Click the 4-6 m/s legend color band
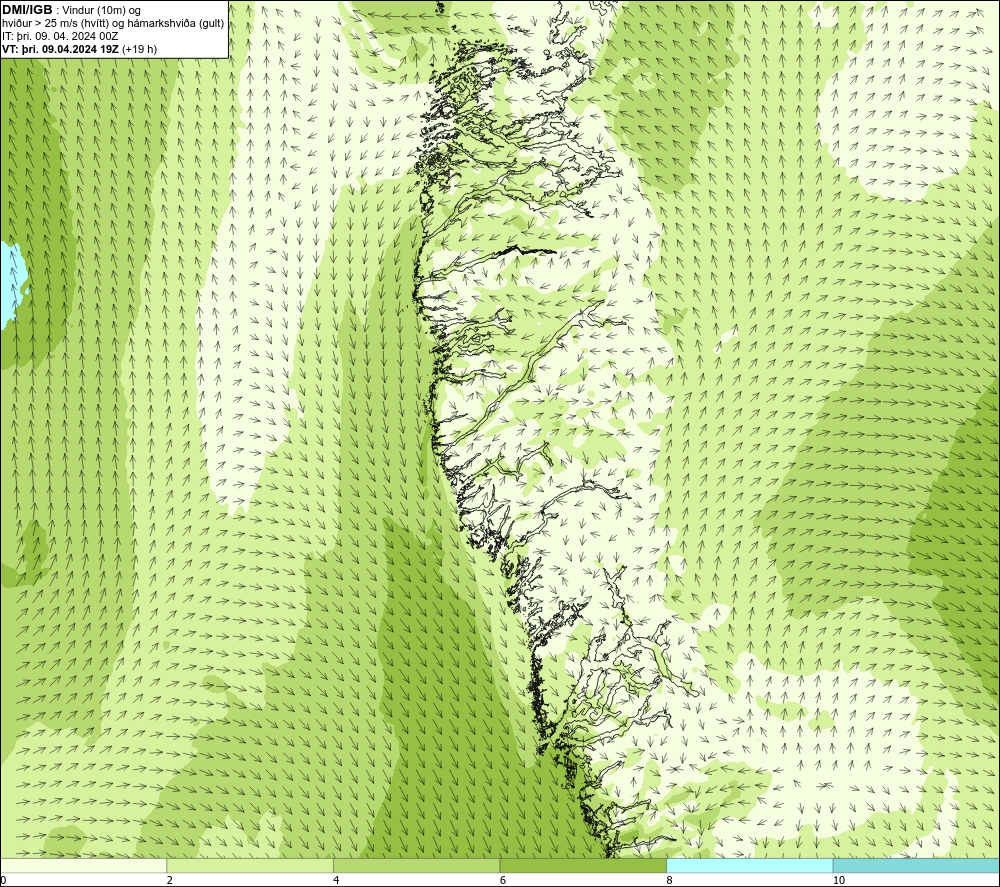1000x887 pixels. tap(416, 866)
